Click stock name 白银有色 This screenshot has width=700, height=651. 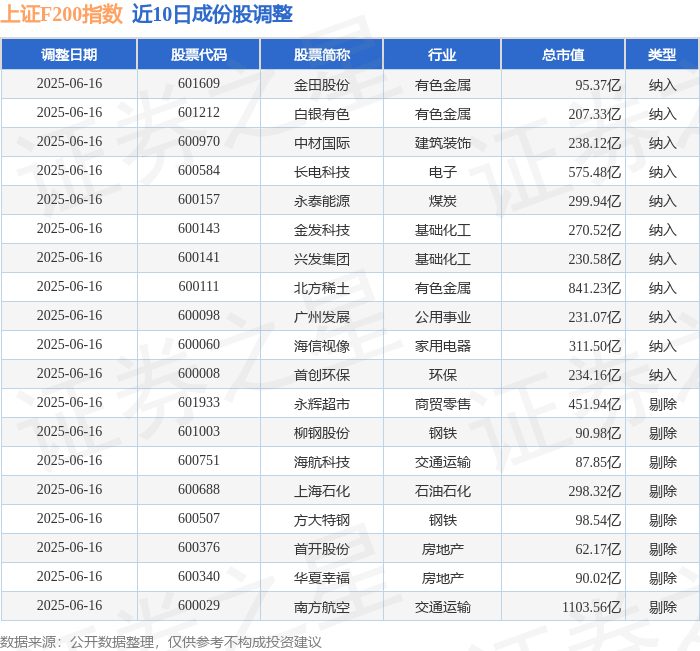(321, 114)
